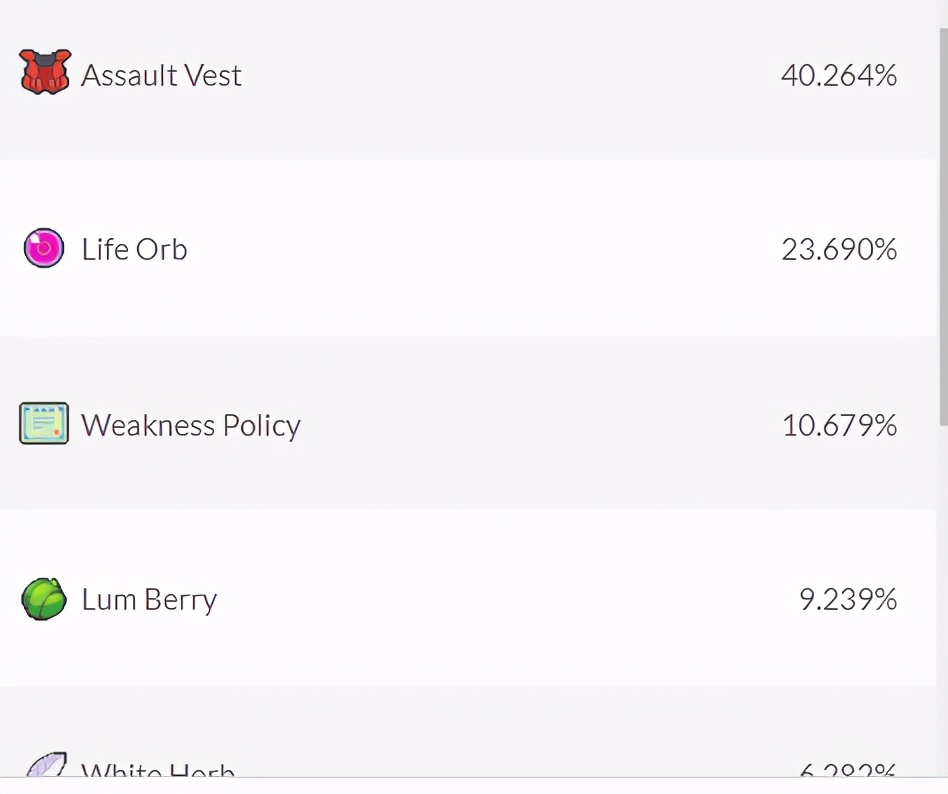Viewport: 948px width, 794px height.
Task: Click the partially visible White Herb name
Action: point(158,770)
